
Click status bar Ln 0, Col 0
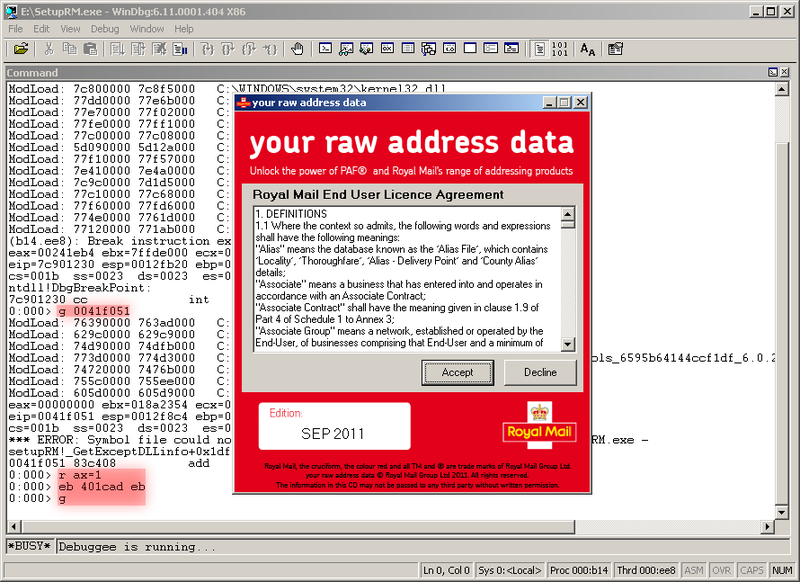446,570
